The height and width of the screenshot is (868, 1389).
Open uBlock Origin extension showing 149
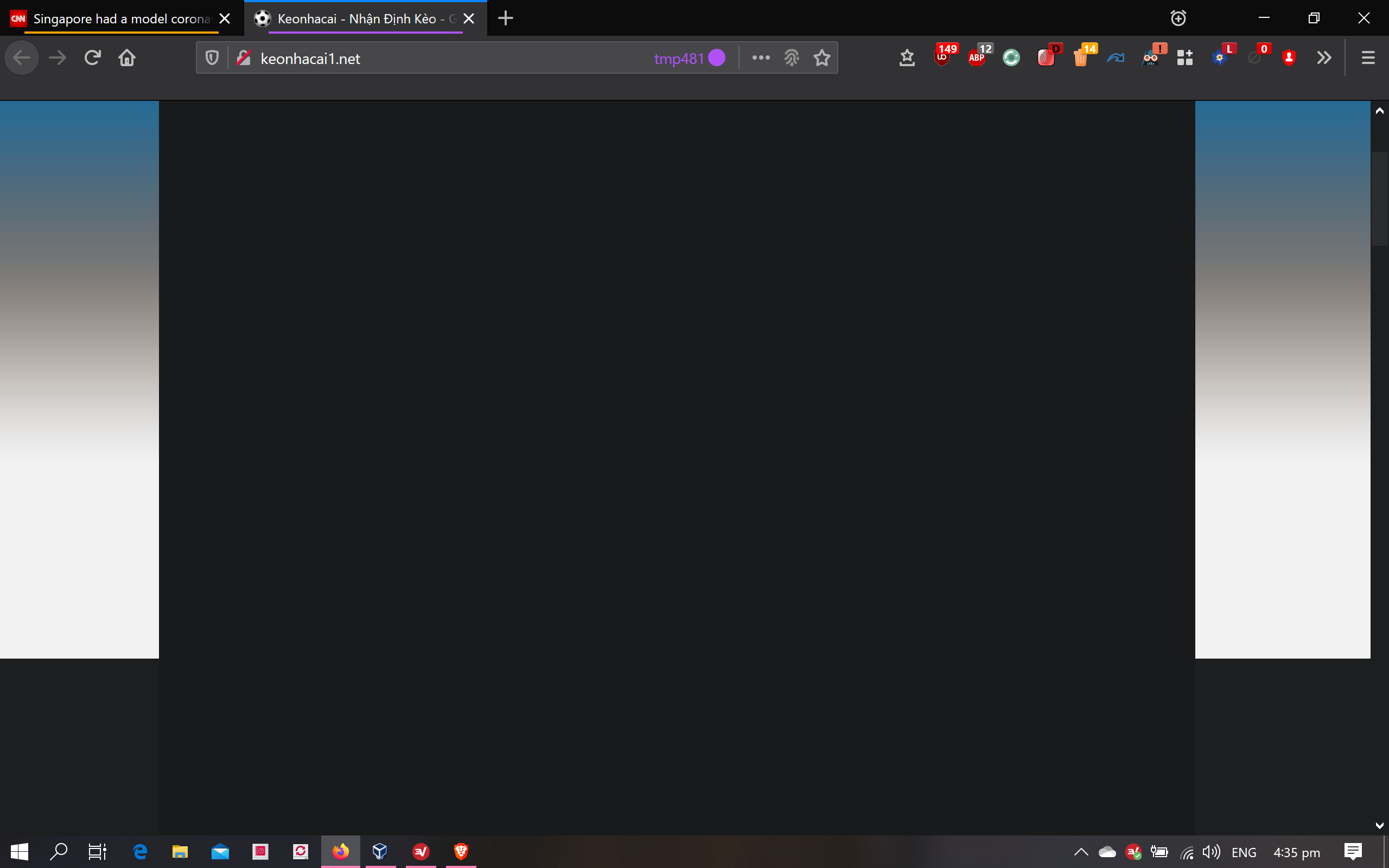pos(942,58)
